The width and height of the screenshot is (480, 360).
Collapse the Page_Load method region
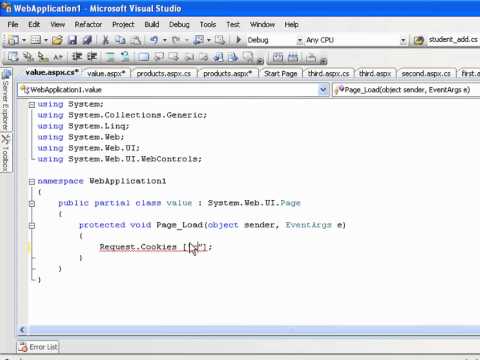coord(32,226)
